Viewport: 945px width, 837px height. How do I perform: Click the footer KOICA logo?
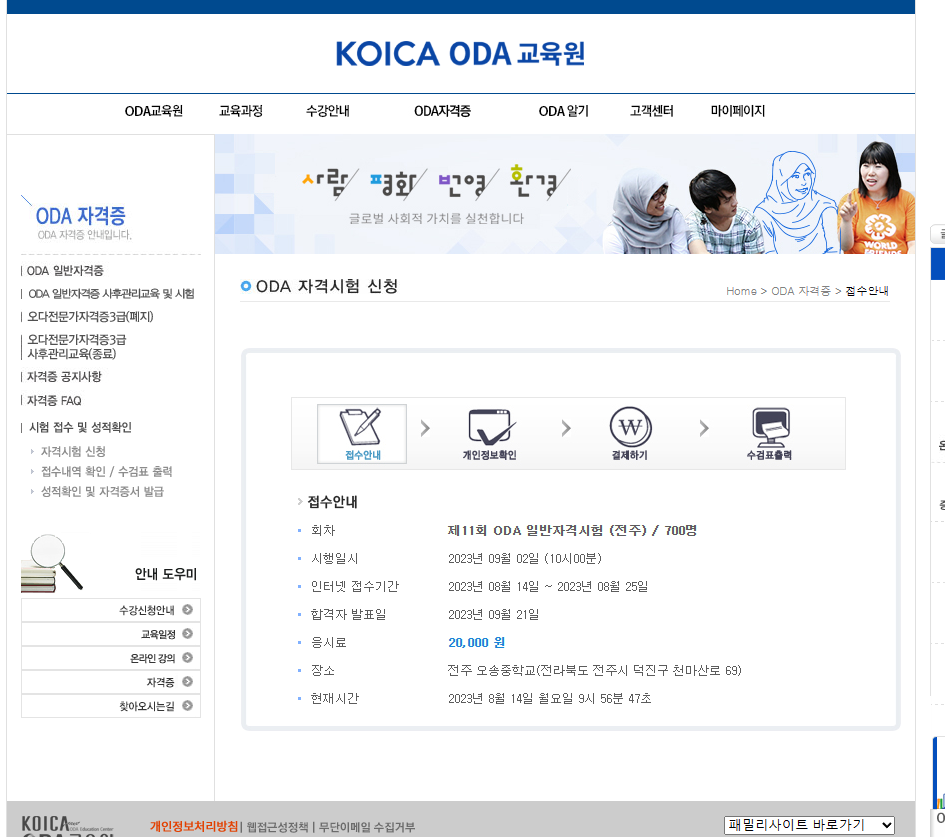point(68,826)
